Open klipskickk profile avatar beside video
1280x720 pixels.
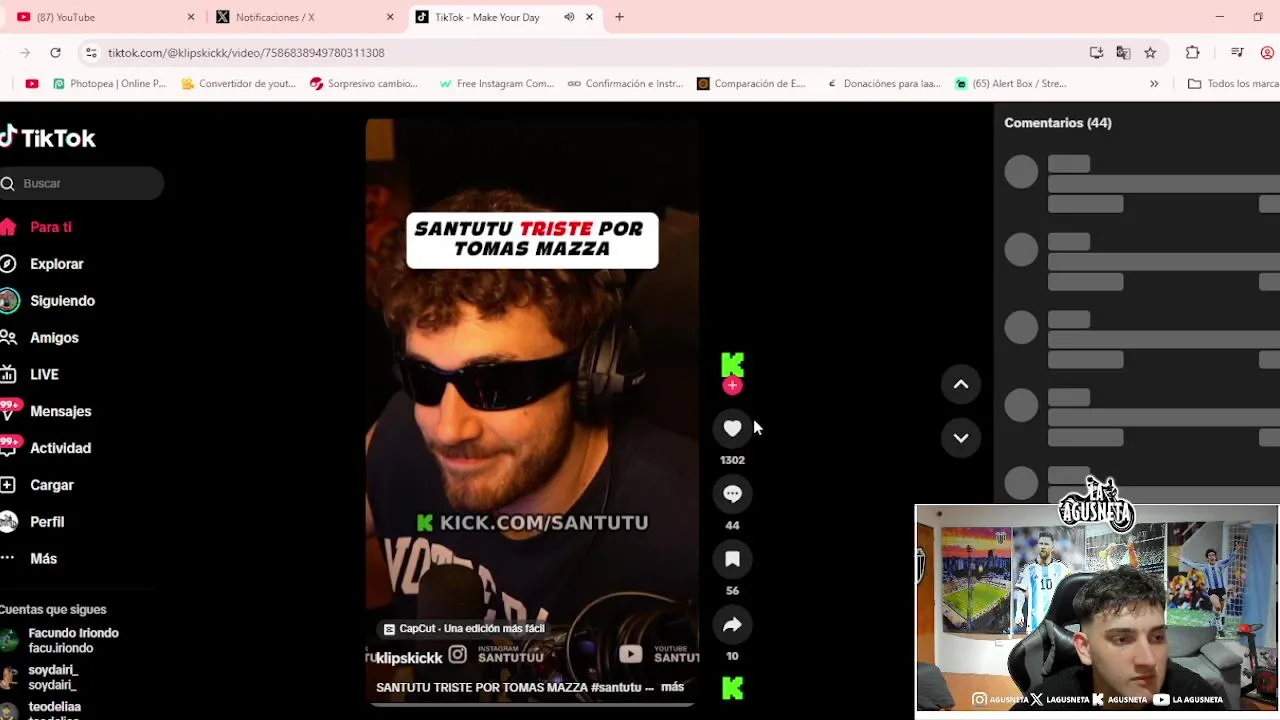tap(732, 364)
